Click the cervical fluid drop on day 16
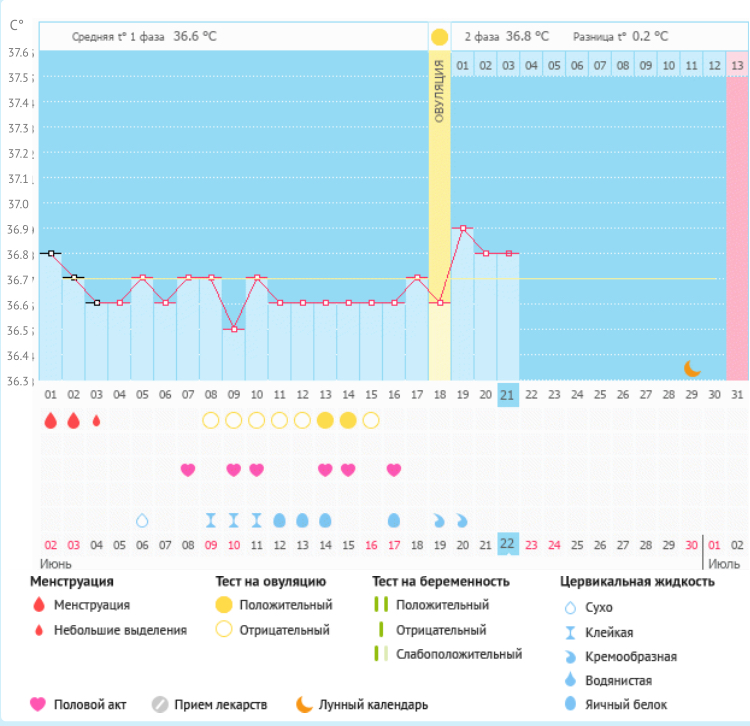 click(394, 520)
